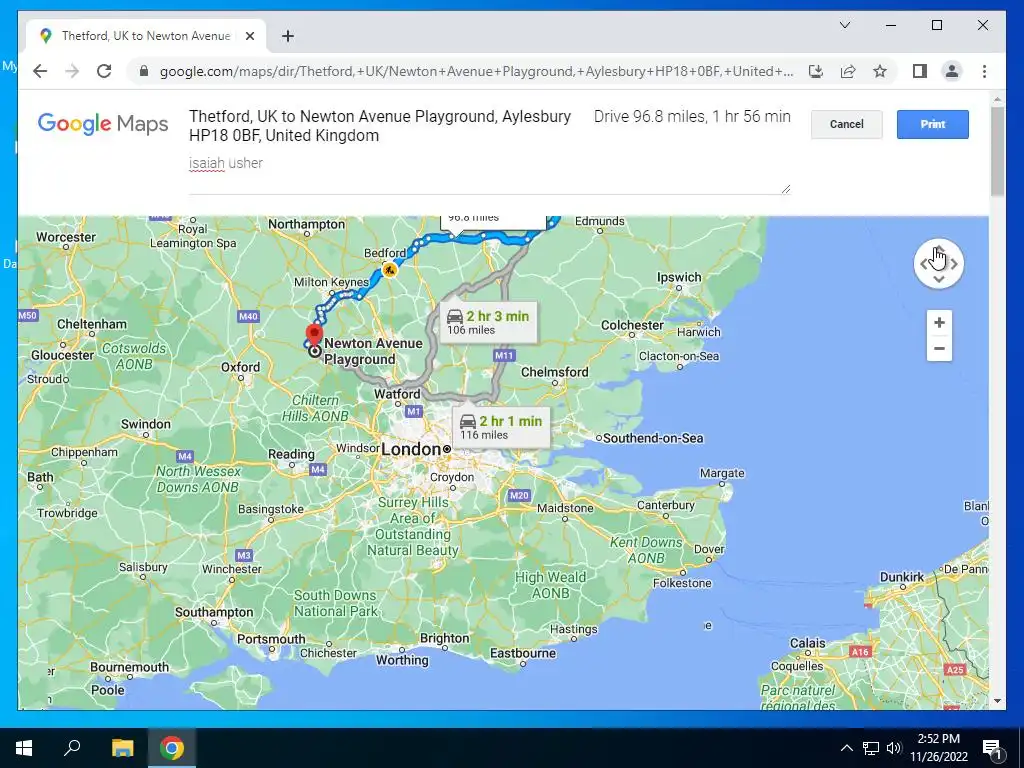Image resolution: width=1024 pixels, height=768 pixels.
Task: Open Windows search from the taskbar
Action: [72, 748]
